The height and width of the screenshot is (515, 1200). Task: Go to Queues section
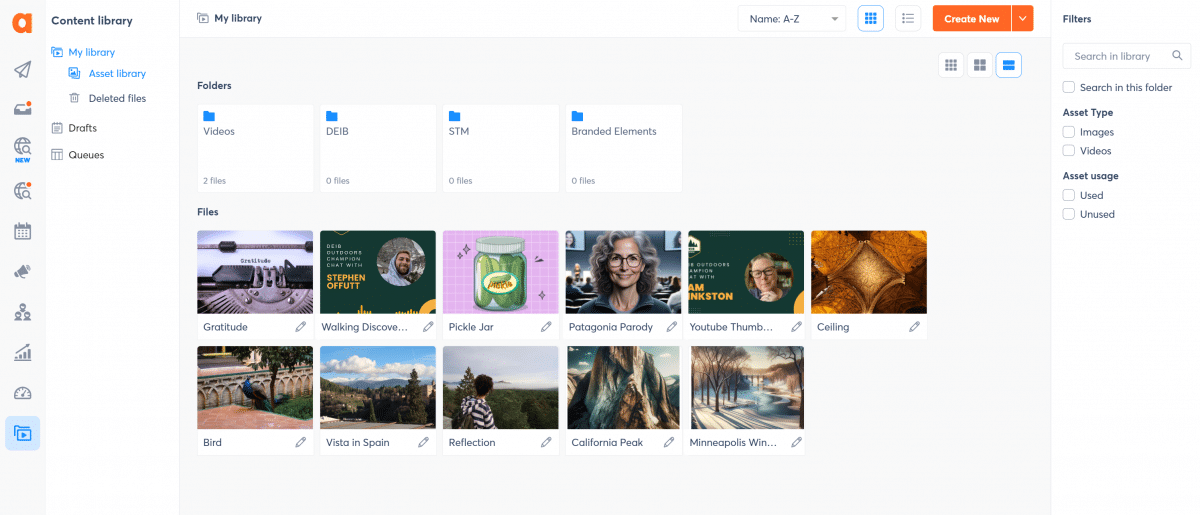(x=86, y=155)
